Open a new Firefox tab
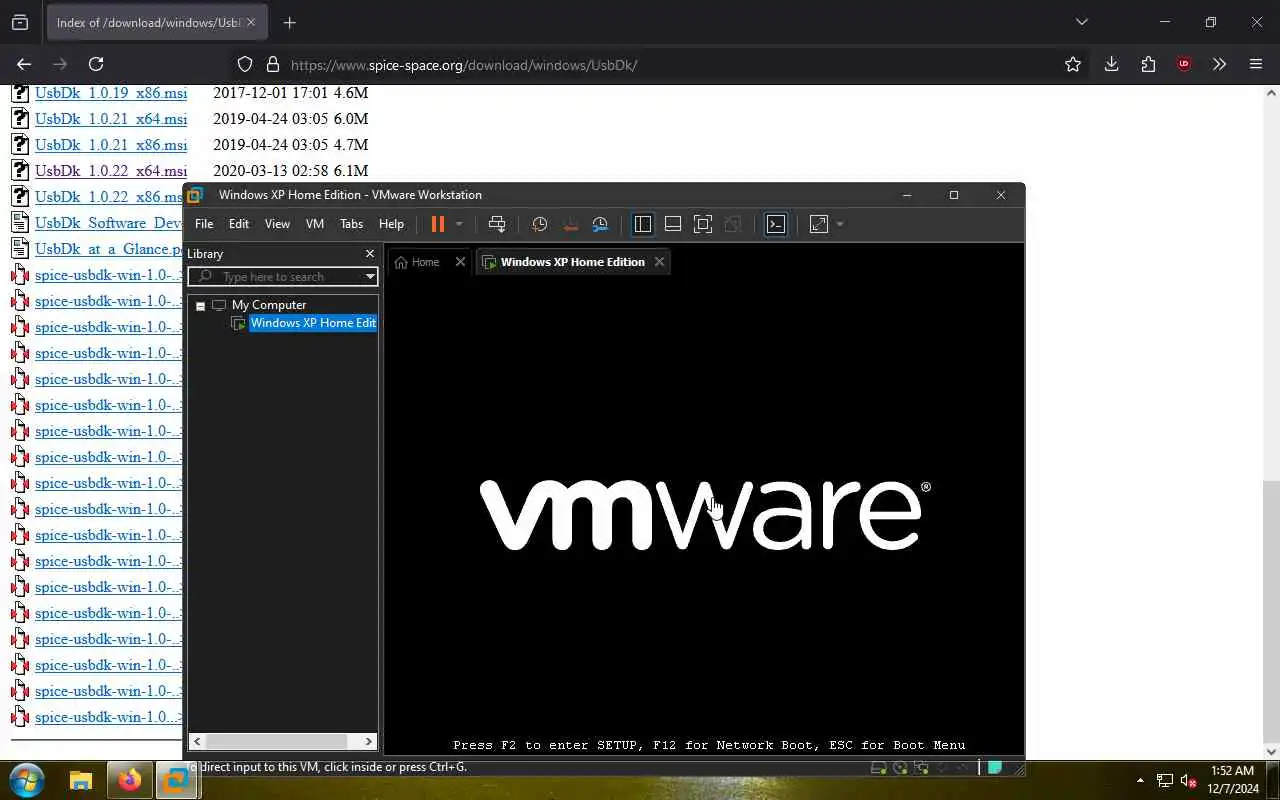Image resolution: width=1280 pixels, height=800 pixels. [x=290, y=22]
